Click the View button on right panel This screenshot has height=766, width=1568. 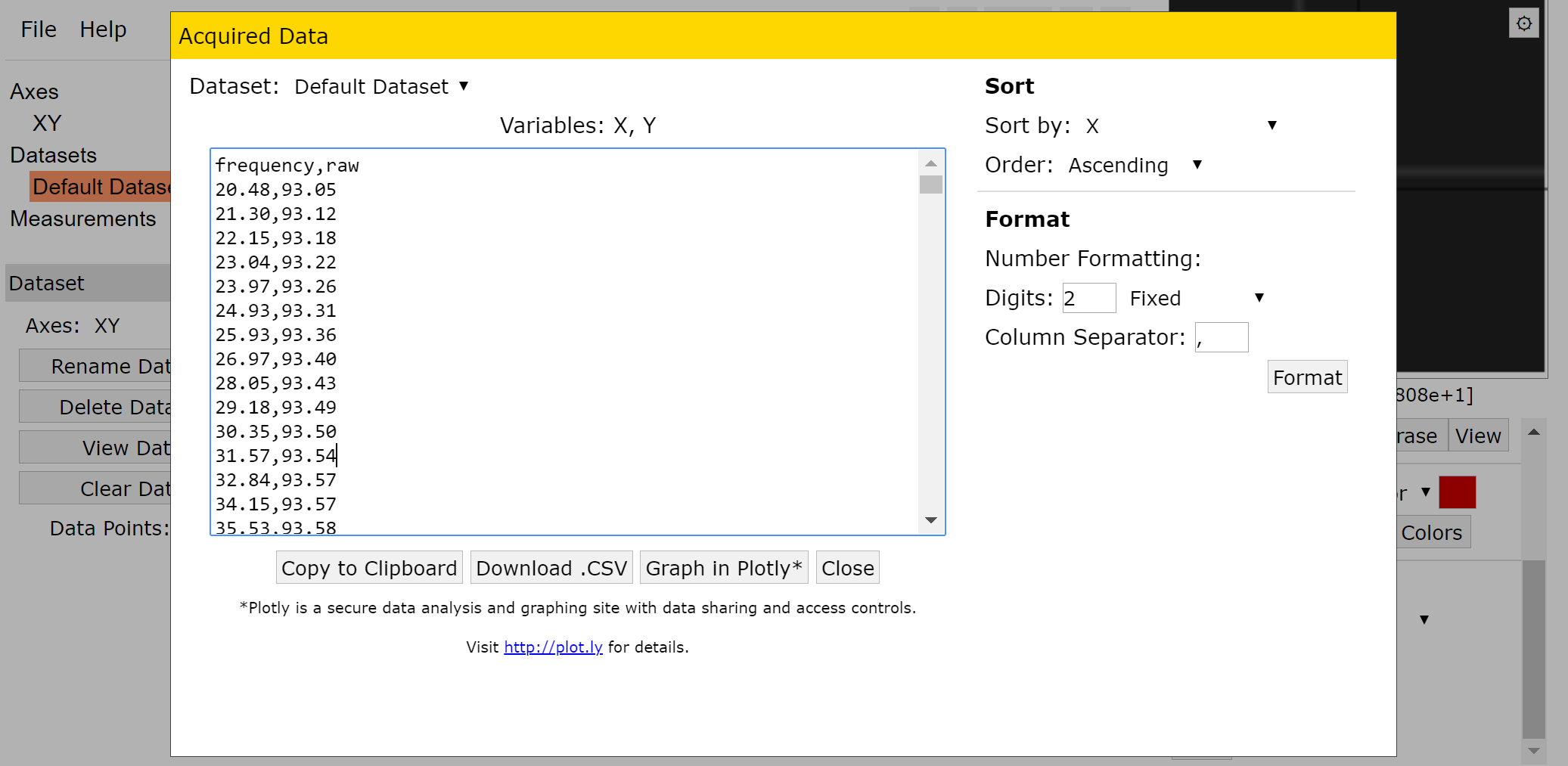click(1478, 436)
